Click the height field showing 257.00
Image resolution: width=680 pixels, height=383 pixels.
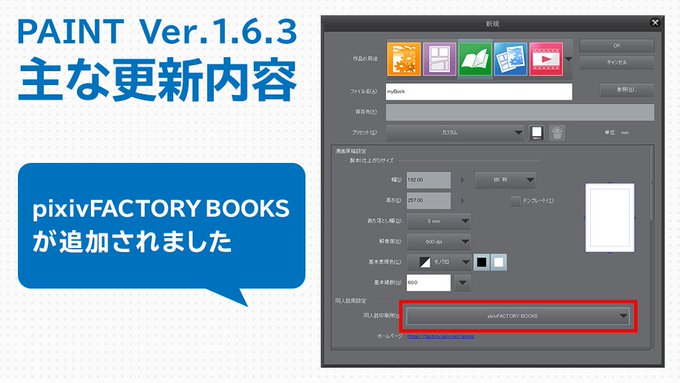tap(428, 200)
